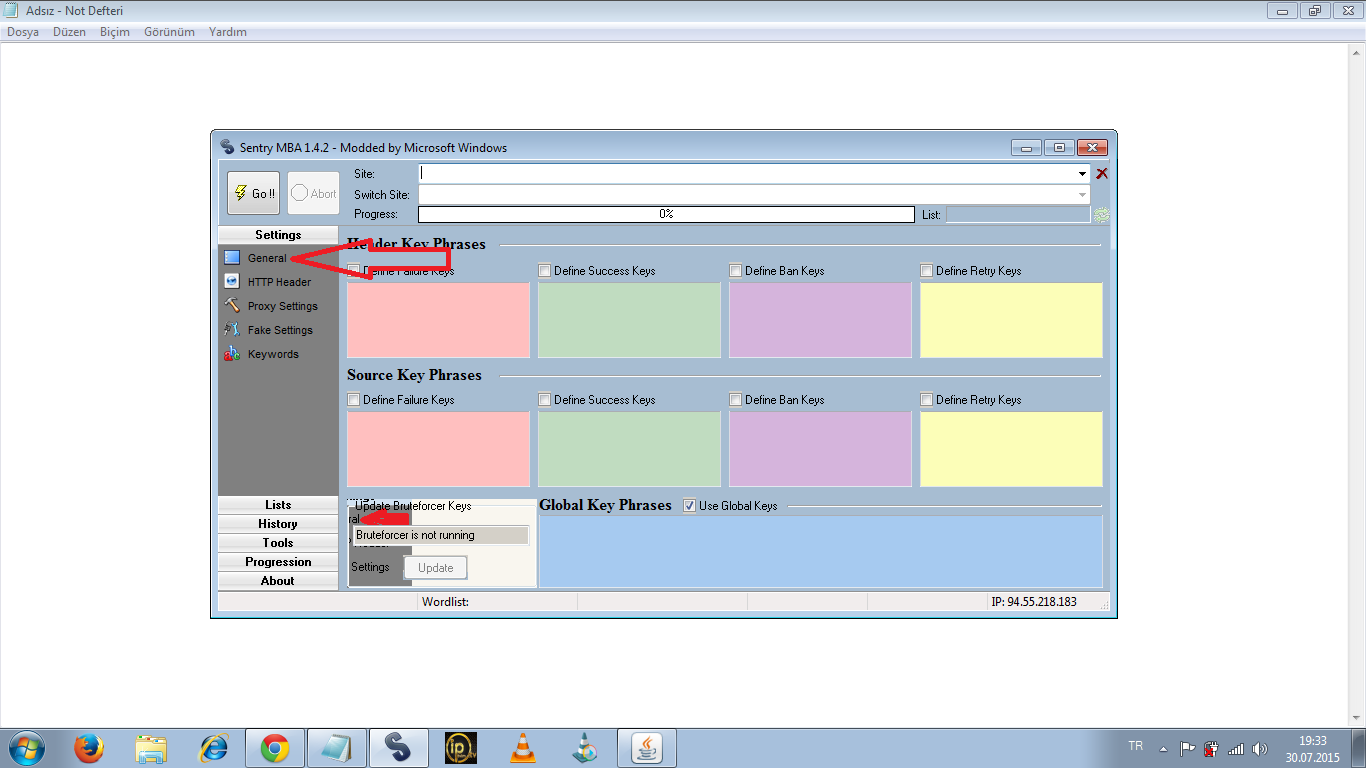Expand the Site dropdown arrow
Viewport: 1366px width, 768px height.
[x=1083, y=174]
